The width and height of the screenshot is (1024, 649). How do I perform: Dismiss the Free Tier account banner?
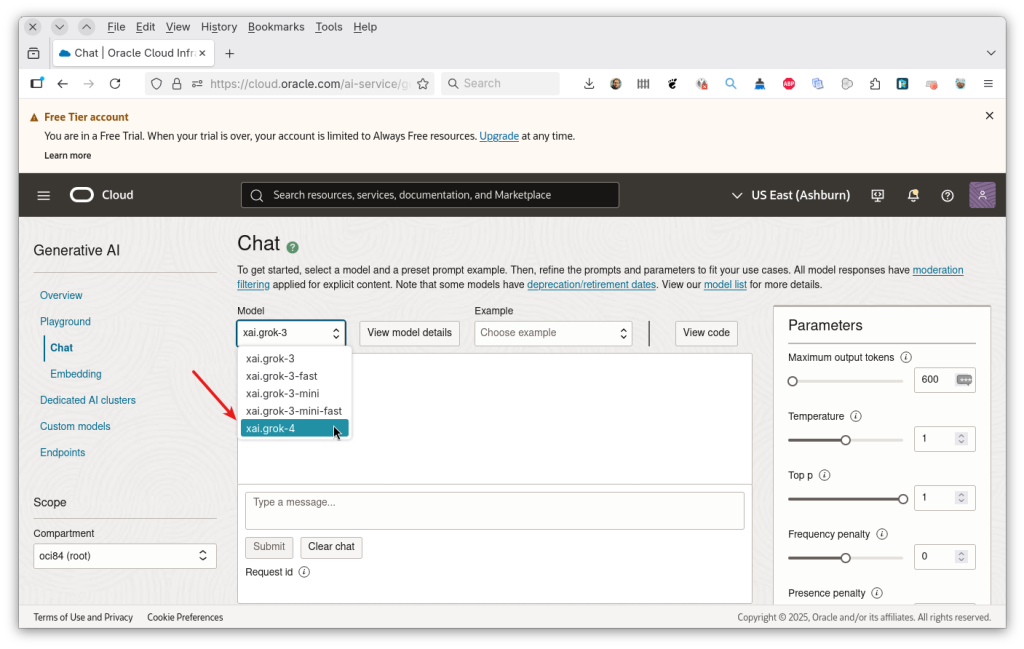click(x=989, y=116)
